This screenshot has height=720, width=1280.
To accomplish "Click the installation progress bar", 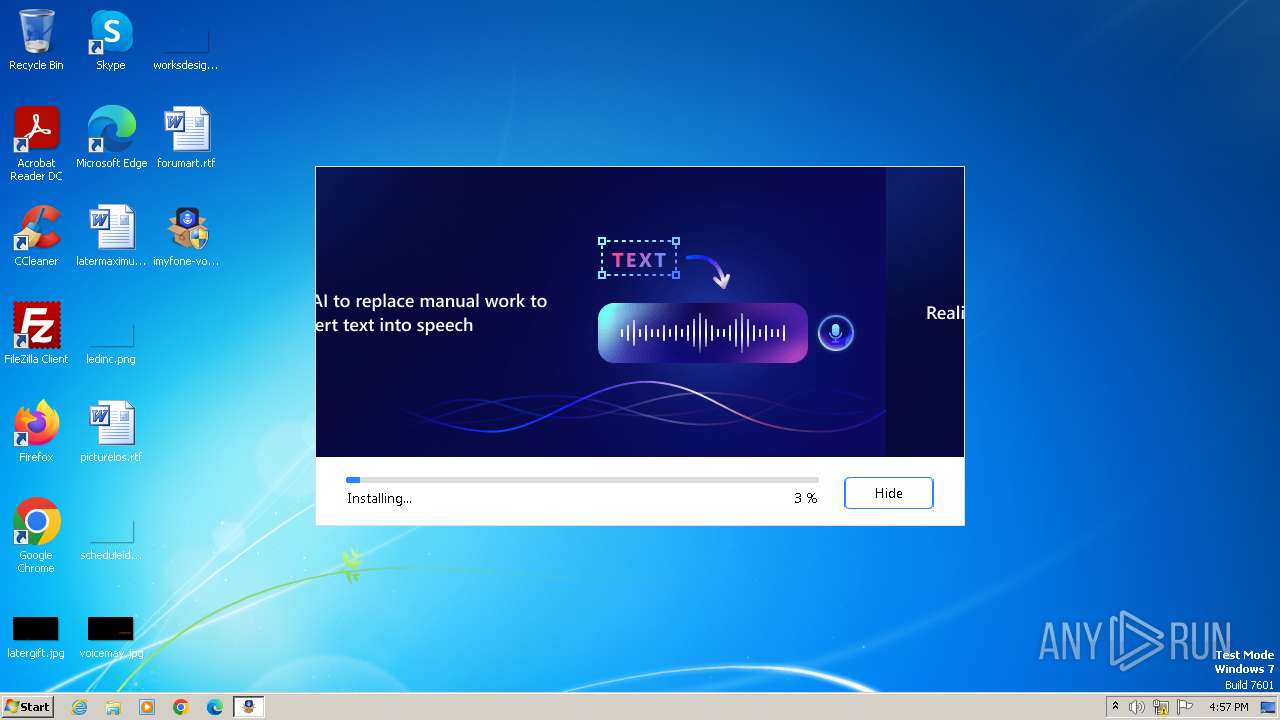I will tap(582, 481).
